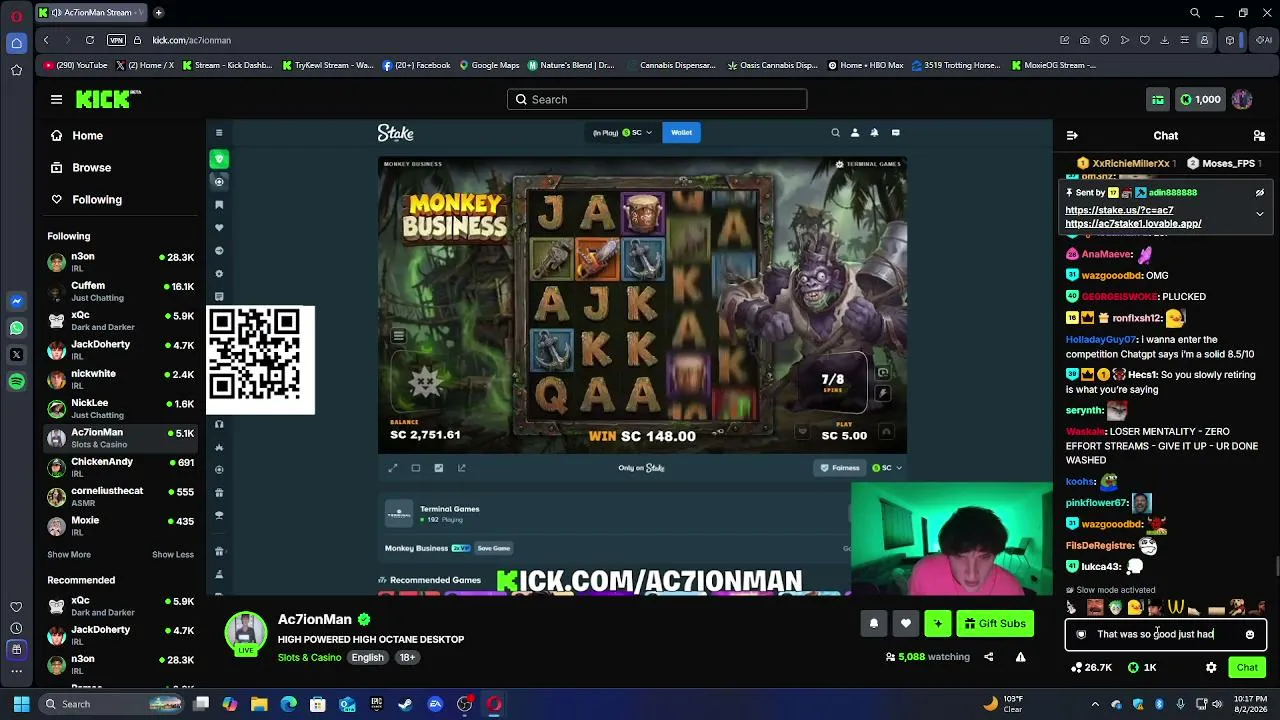Open Opera downloads icon

pyautogui.click(x=1164, y=40)
